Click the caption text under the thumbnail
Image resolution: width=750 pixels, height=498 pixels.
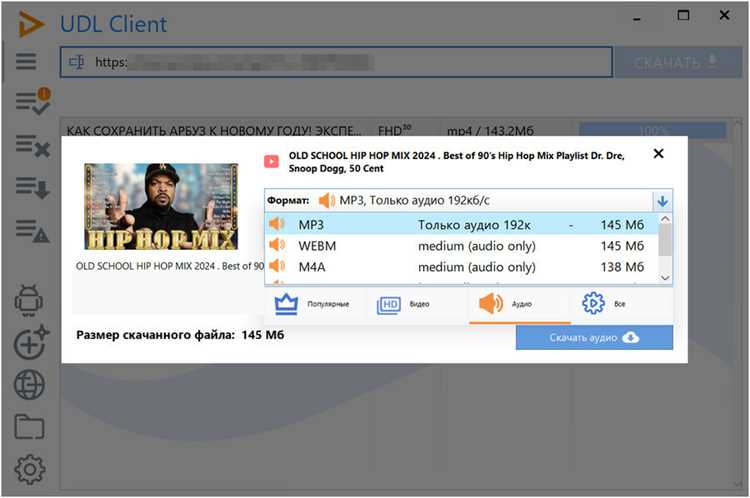(170, 266)
